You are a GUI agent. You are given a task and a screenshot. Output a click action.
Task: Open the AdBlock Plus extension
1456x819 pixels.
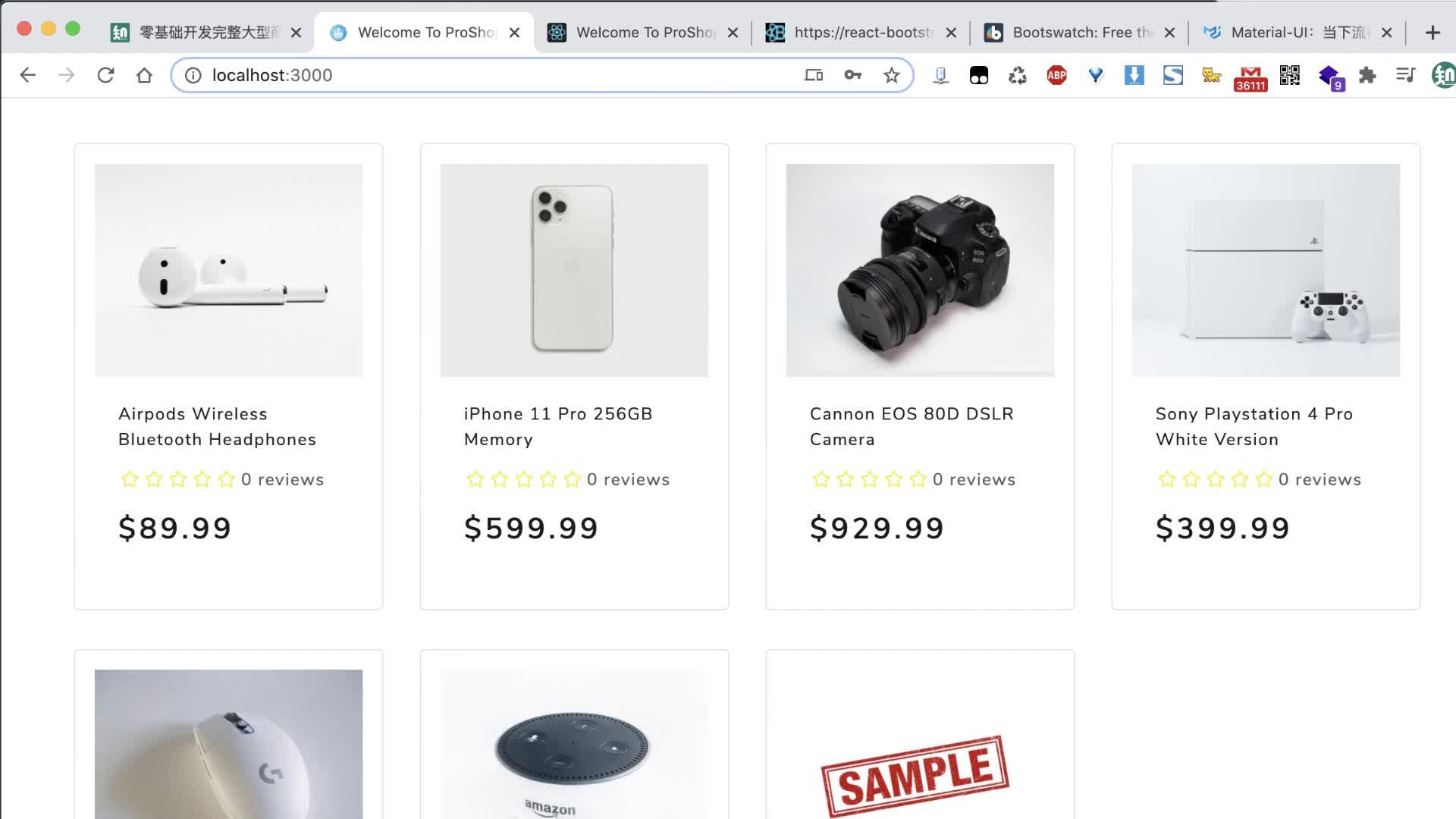tap(1056, 75)
